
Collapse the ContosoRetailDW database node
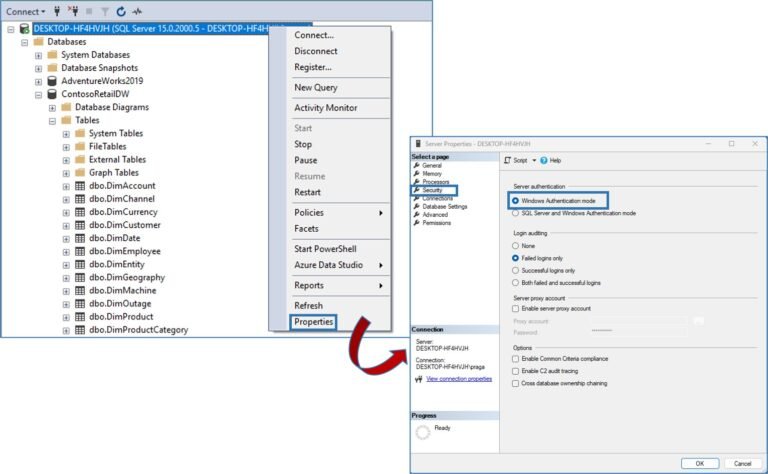pos(38,95)
